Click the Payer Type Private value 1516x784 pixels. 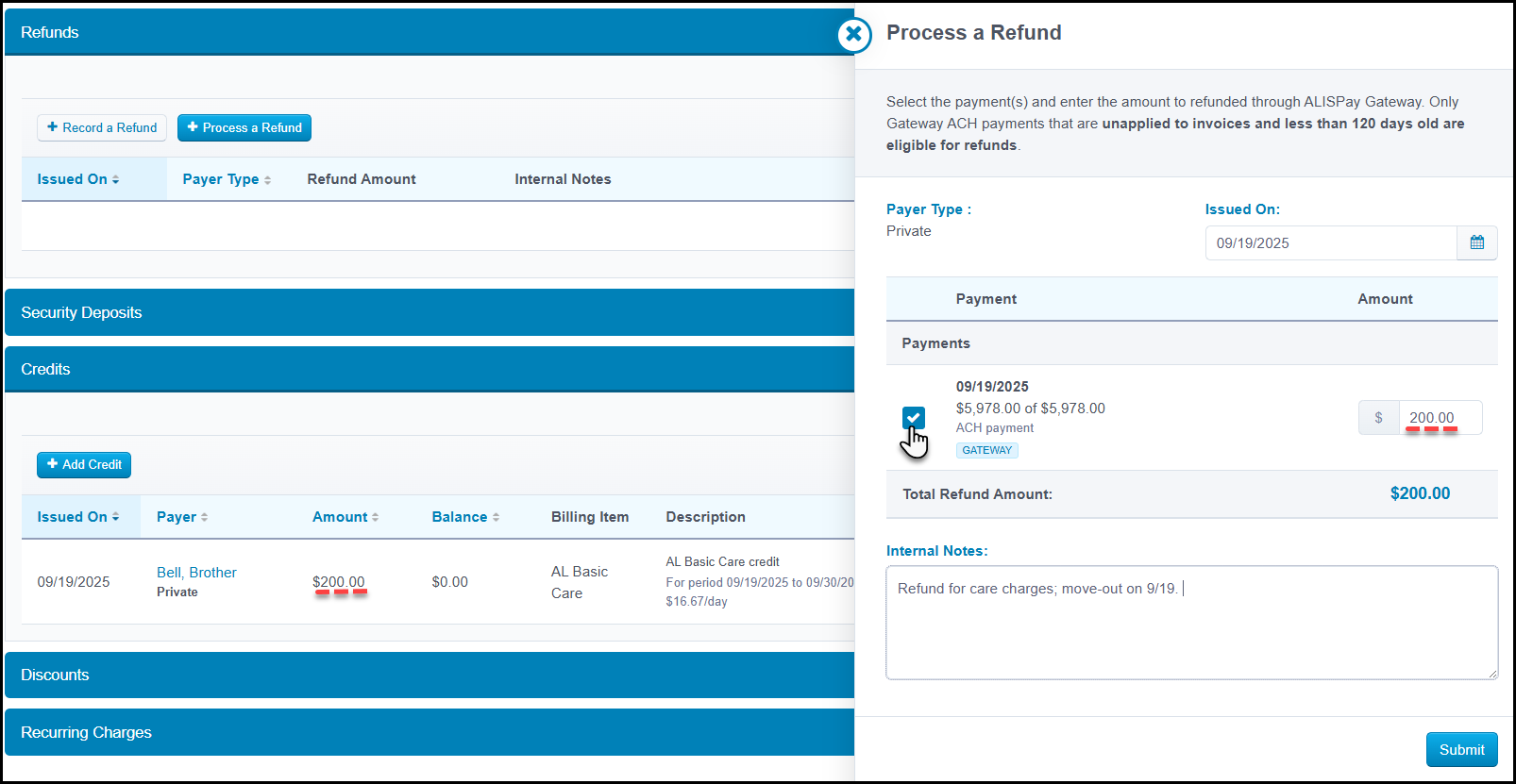(908, 231)
